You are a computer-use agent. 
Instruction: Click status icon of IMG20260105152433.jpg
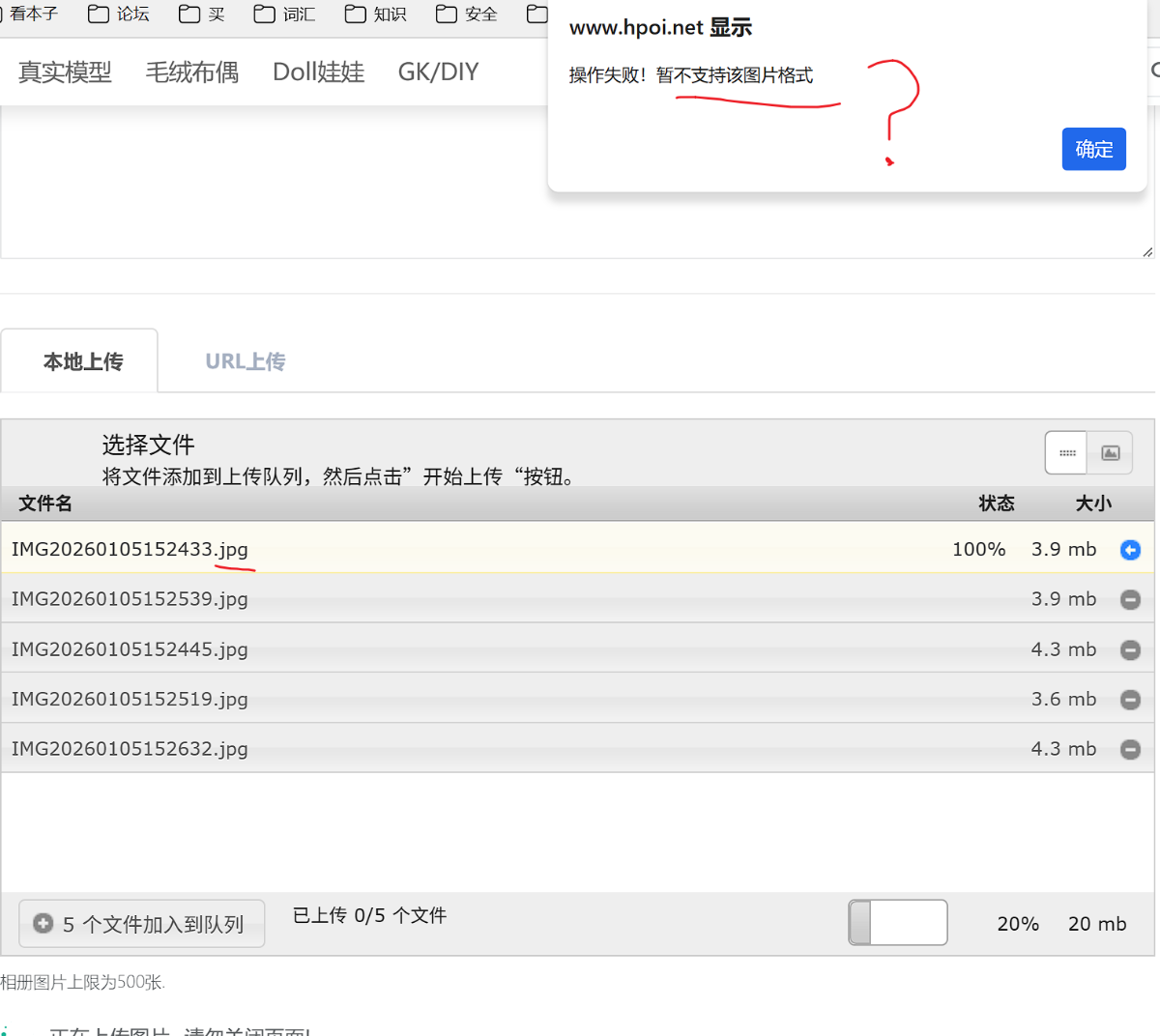pos(1130,550)
